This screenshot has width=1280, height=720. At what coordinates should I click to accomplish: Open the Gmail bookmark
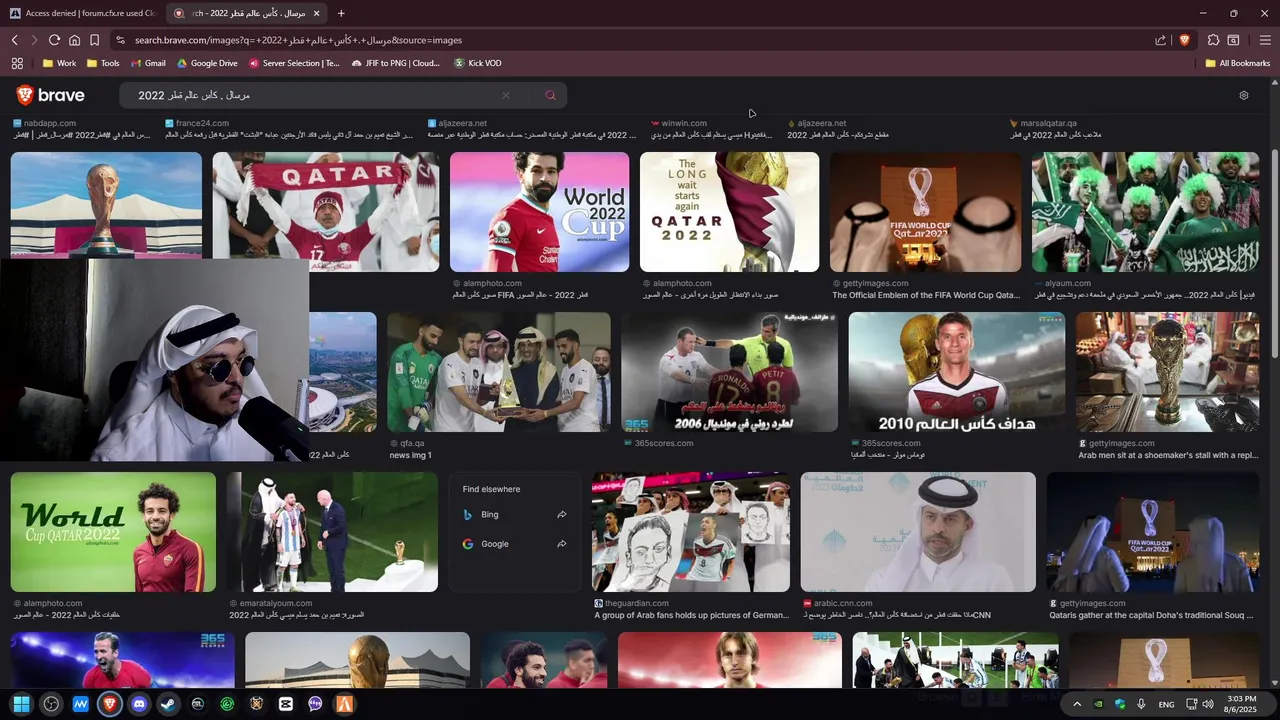pos(148,63)
